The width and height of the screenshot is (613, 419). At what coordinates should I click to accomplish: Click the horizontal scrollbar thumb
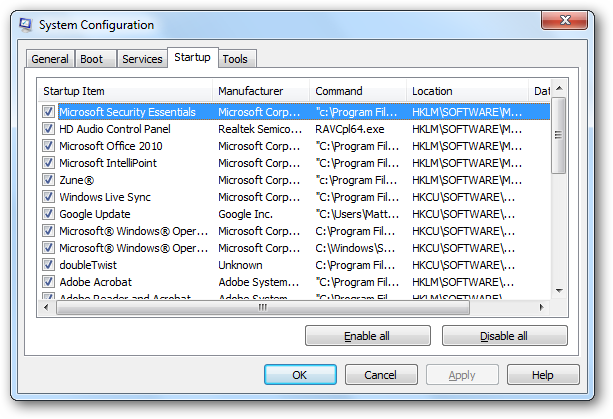point(263,308)
